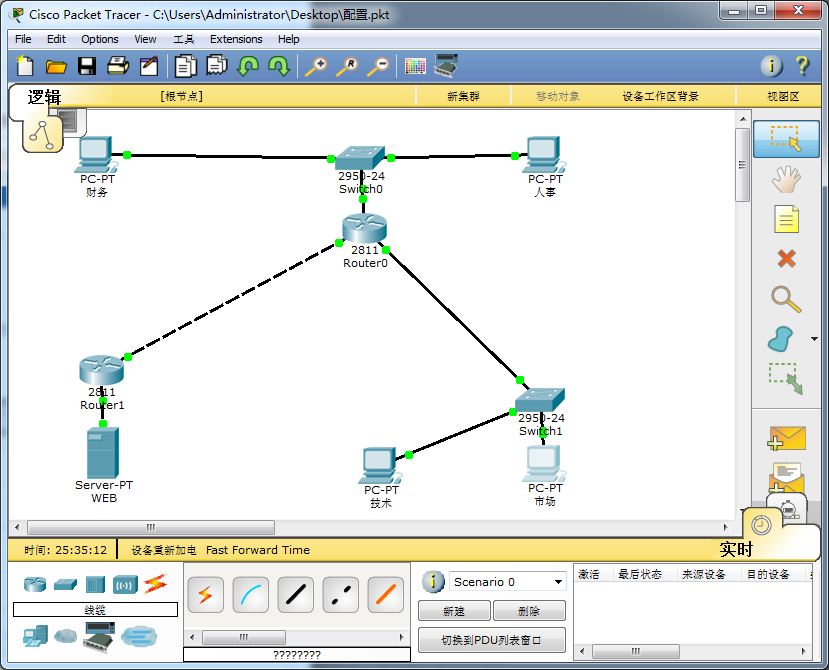Click the Zoom Reset magnifier icon
Image resolution: width=829 pixels, height=670 pixels.
(x=347, y=67)
